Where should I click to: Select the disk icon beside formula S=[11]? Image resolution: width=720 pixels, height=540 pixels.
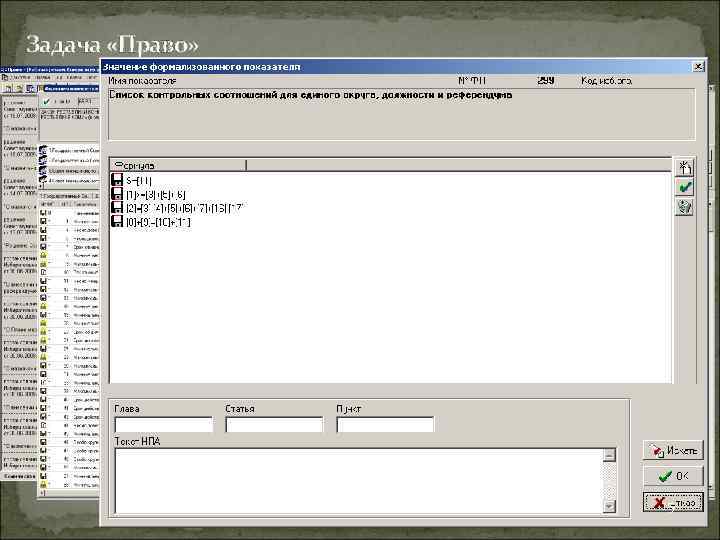[x=117, y=180]
